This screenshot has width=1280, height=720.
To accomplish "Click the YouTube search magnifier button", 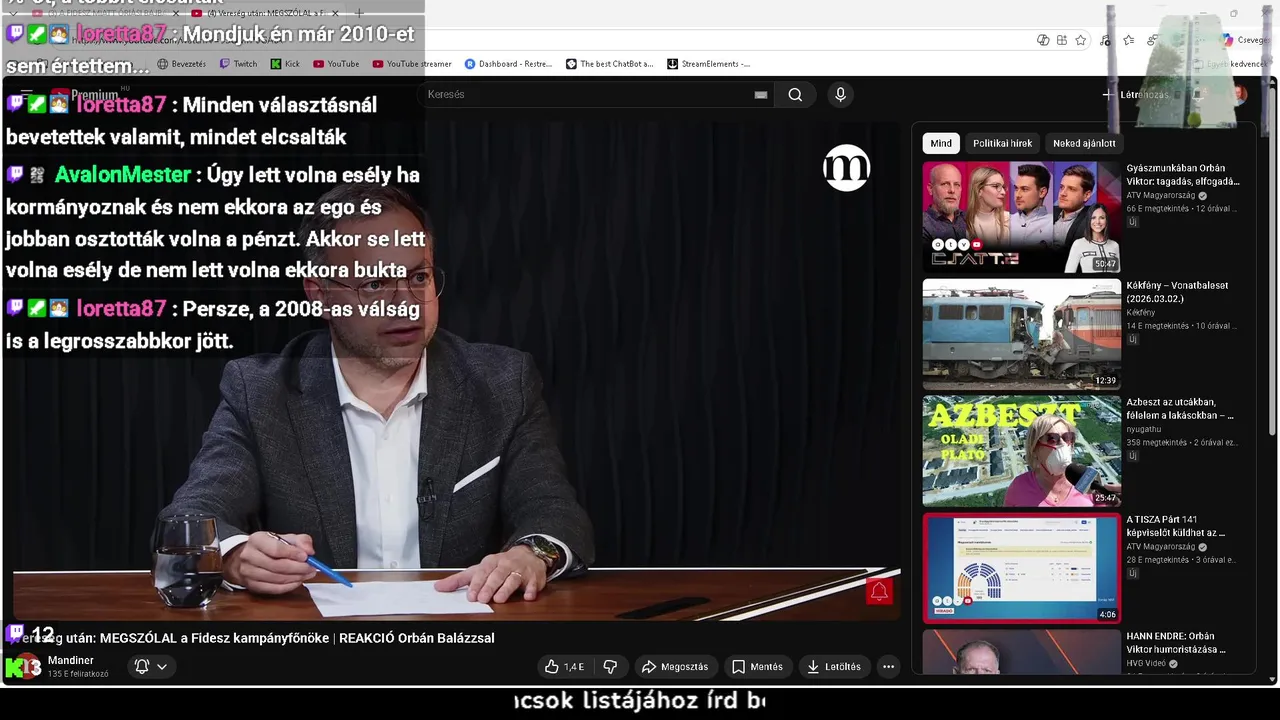I will pos(795,95).
